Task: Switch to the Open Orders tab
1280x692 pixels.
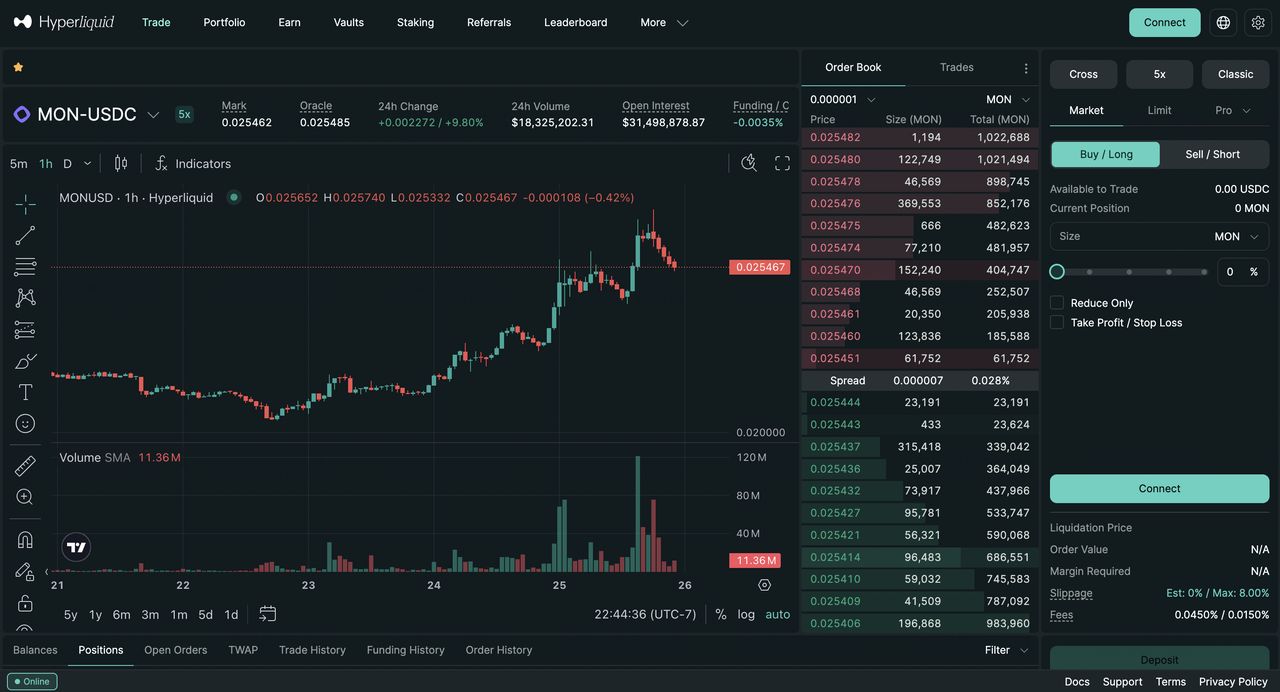Action: pyautogui.click(x=176, y=650)
